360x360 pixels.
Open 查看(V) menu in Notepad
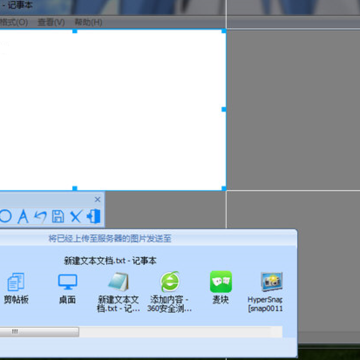pos(51,23)
